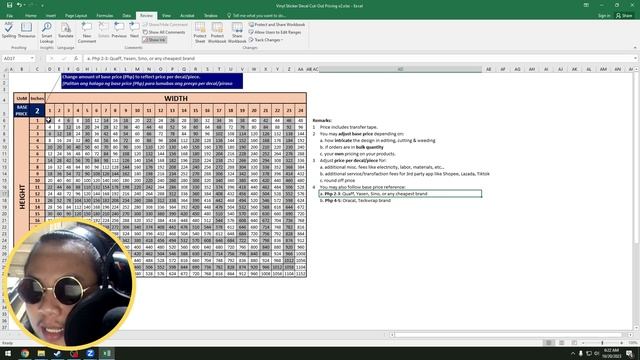The height and width of the screenshot is (360, 640).
Task: Switch to Excel in the taskbar
Action: 107,353
